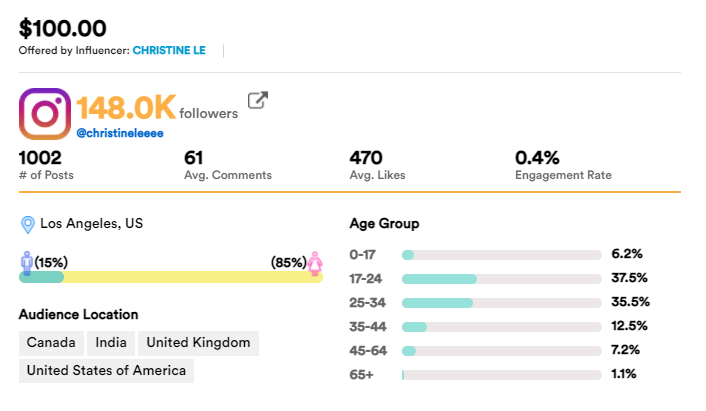The height and width of the screenshot is (411, 706).
Task: Click the gender split percentage bar
Action: click(x=170, y=277)
